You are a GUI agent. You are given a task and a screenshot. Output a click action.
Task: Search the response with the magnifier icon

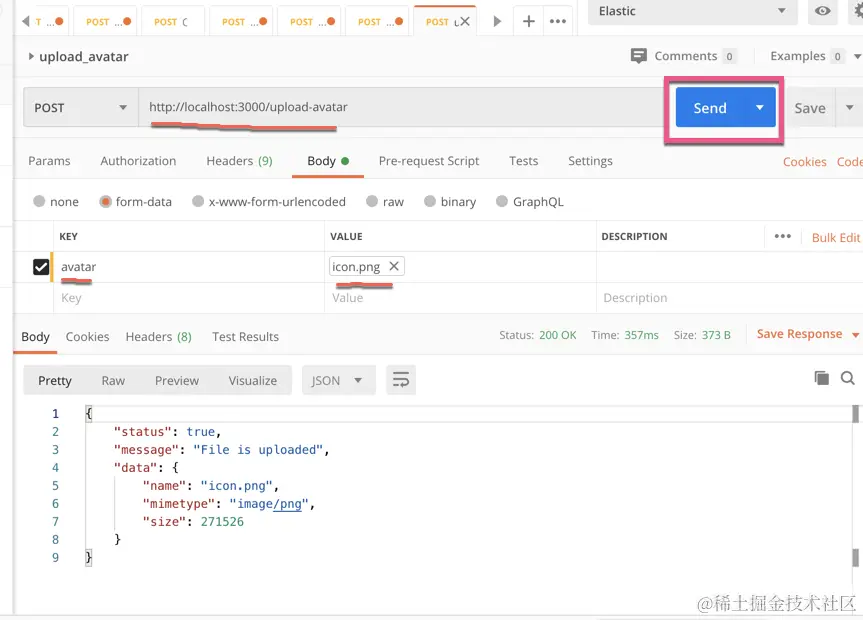pyautogui.click(x=848, y=378)
